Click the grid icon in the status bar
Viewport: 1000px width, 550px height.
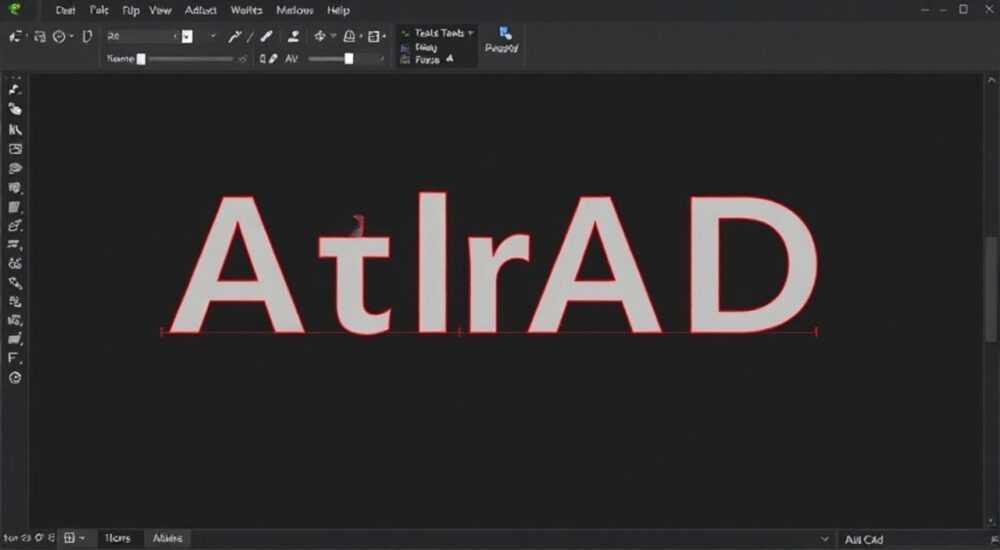(70, 538)
